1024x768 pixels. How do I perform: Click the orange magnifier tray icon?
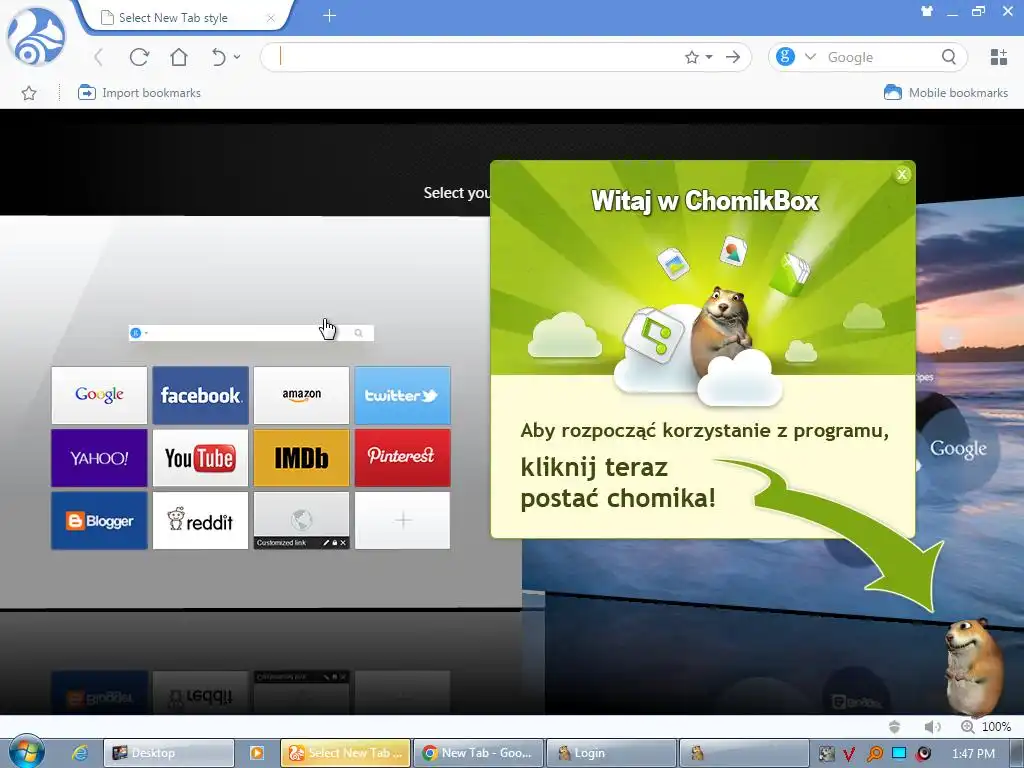(874, 754)
